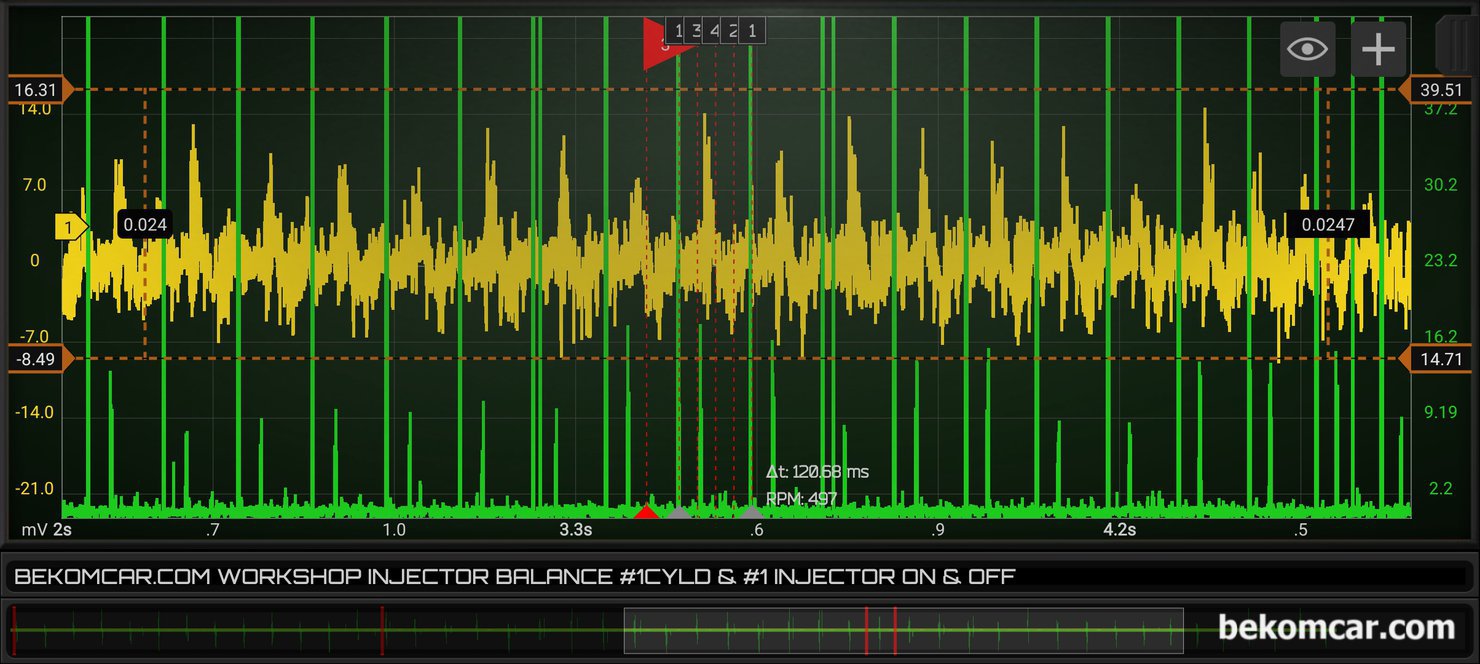The width and height of the screenshot is (1480, 664).
Task: Click the yellow 14.0 scale value
Action: (x=33, y=109)
